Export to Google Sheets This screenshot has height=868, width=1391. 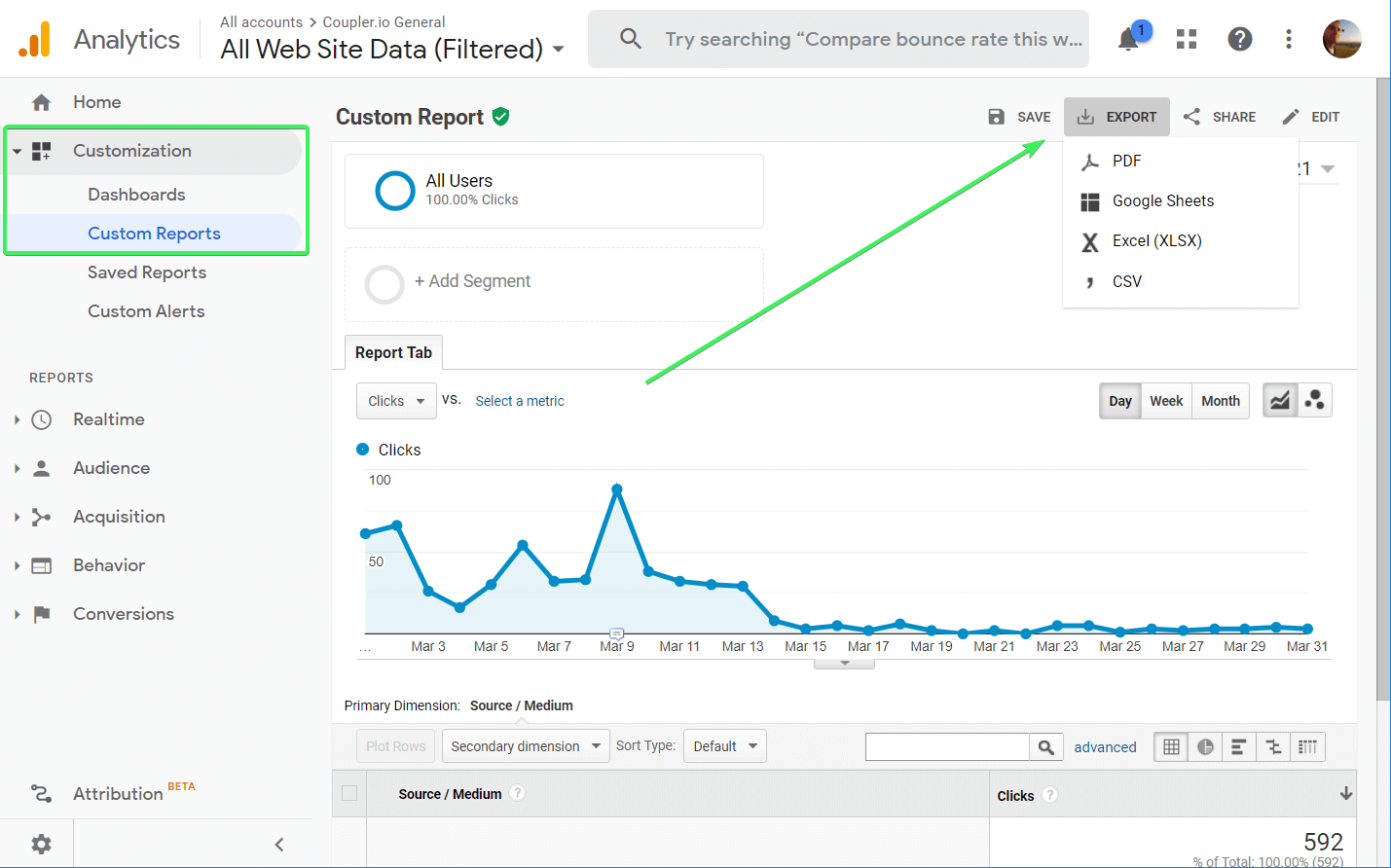tap(1181, 201)
